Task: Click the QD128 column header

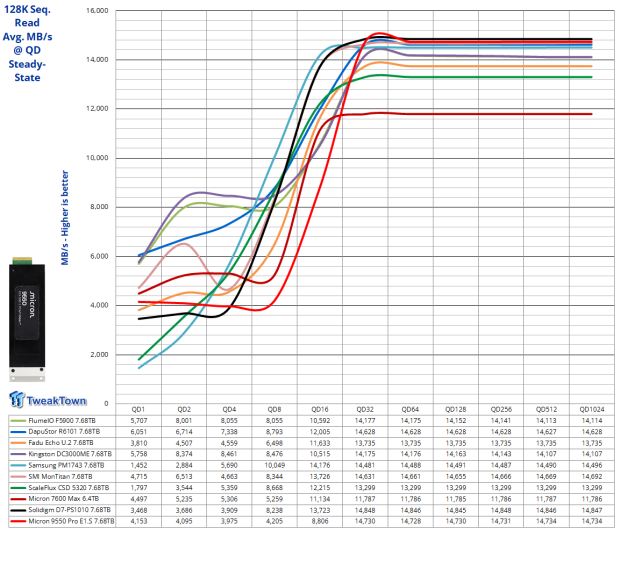Action: coord(456,410)
